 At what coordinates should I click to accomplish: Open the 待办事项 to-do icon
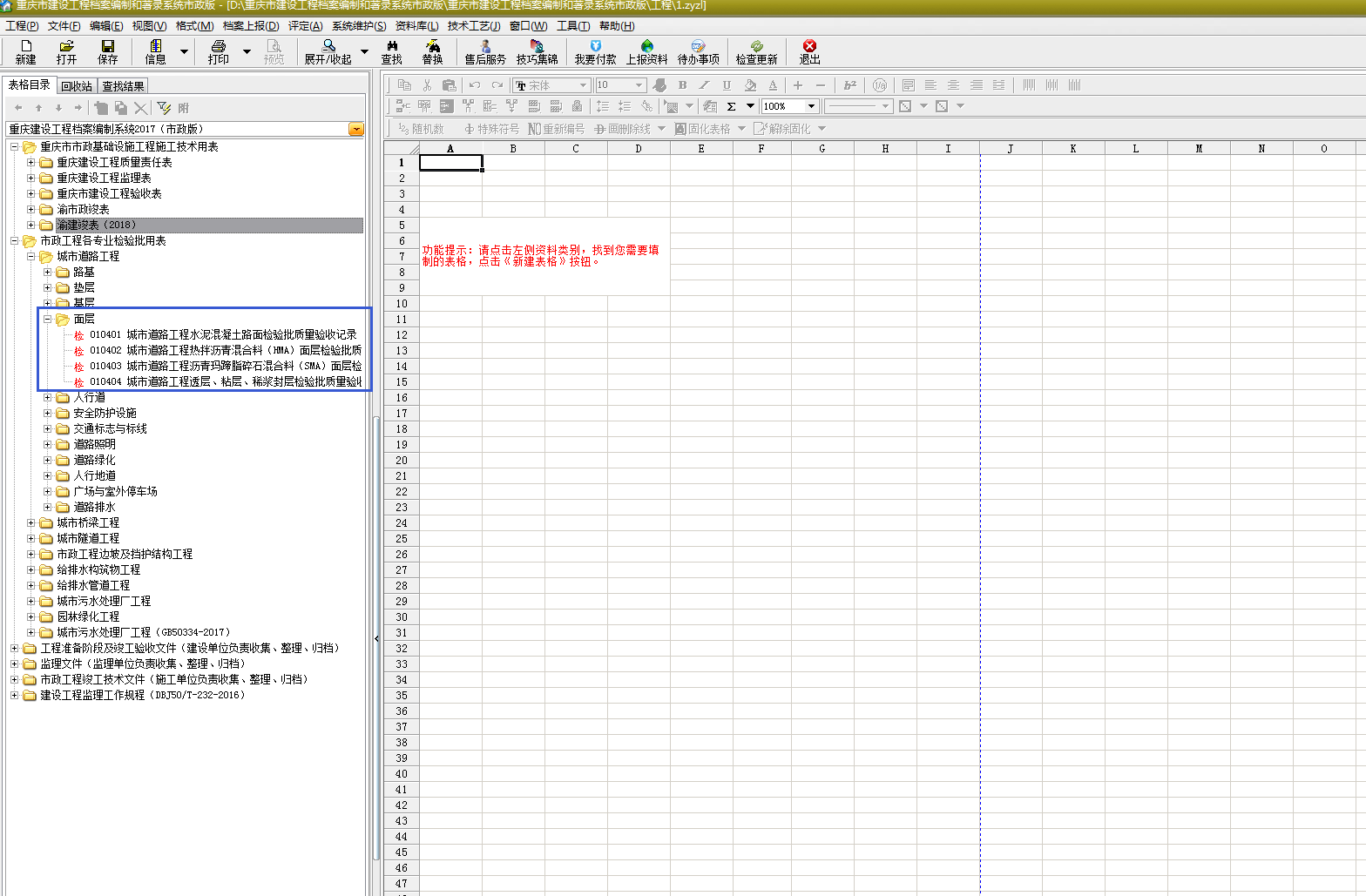click(x=699, y=52)
